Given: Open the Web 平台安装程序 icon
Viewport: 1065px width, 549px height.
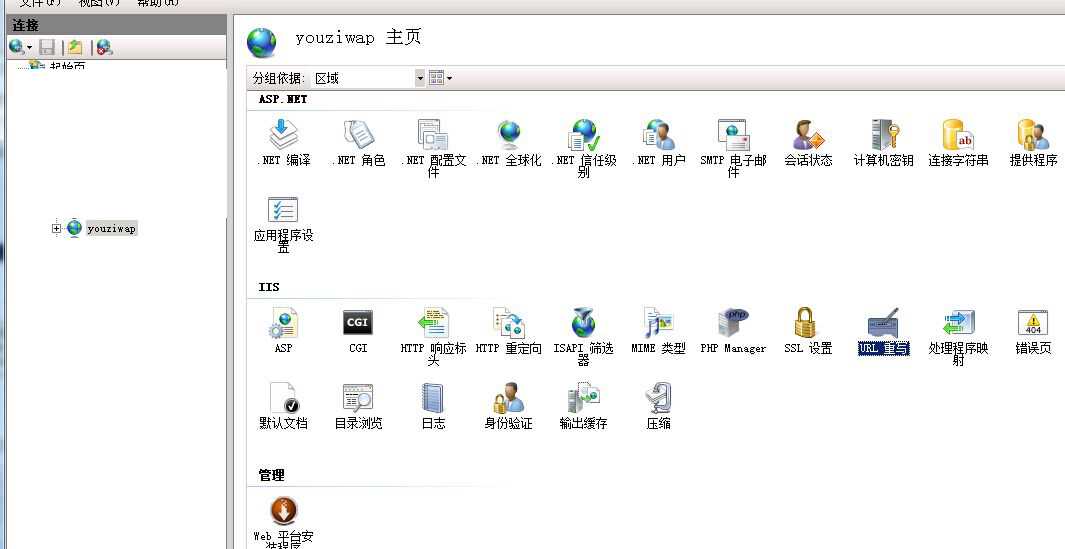Looking at the screenshot, I should (284, 511).
